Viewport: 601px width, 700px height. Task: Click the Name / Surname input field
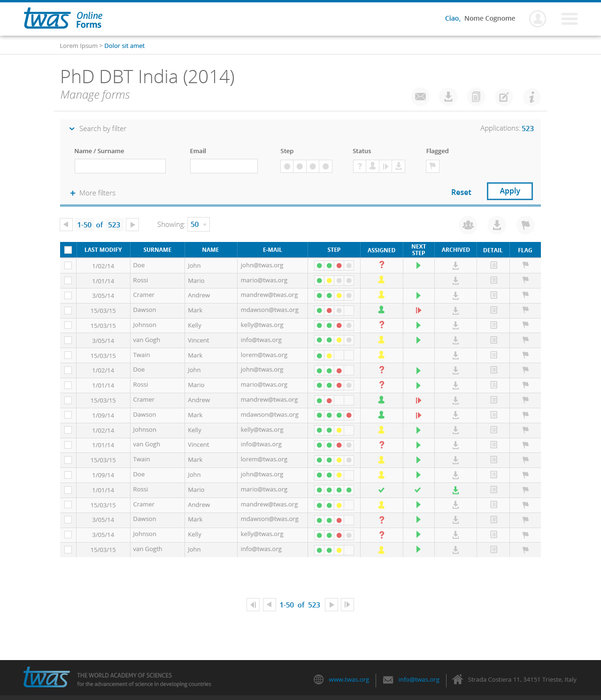[x=119, y=166]
